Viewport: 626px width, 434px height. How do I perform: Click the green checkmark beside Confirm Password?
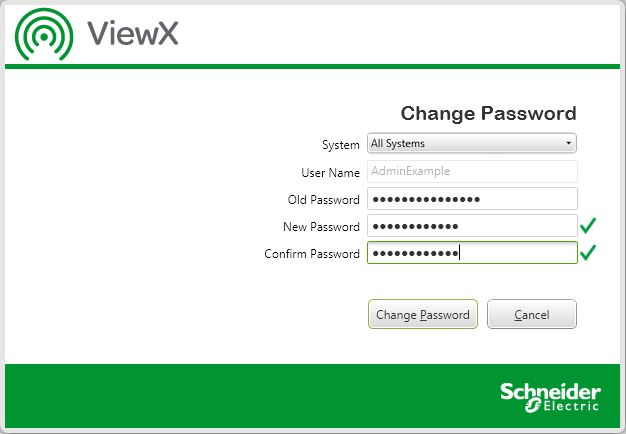click(588, 253)
